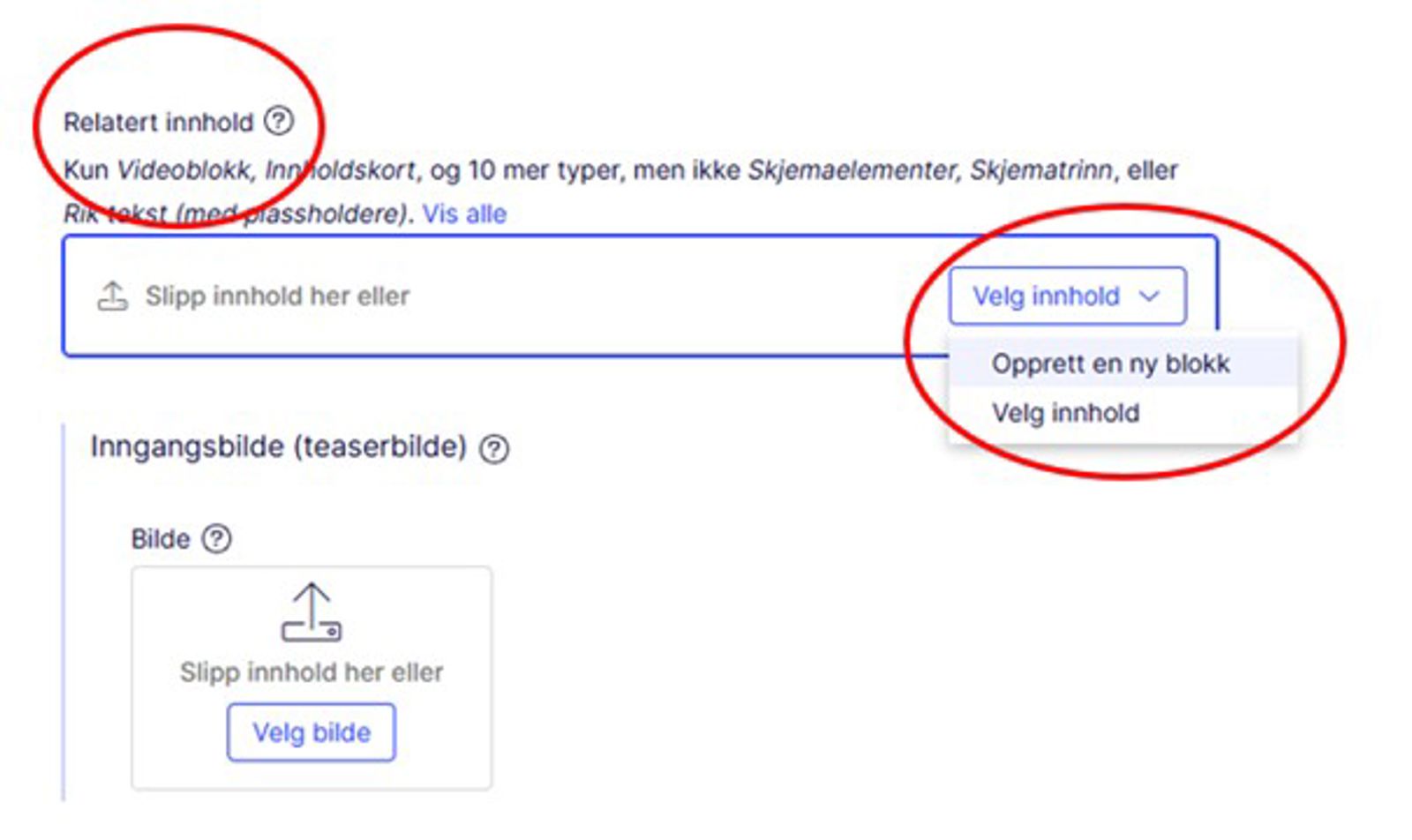Image resolution: width=1412 pixels, height=840 pixels.
Task: Click the Bilde field label
Action: (160, 539)
